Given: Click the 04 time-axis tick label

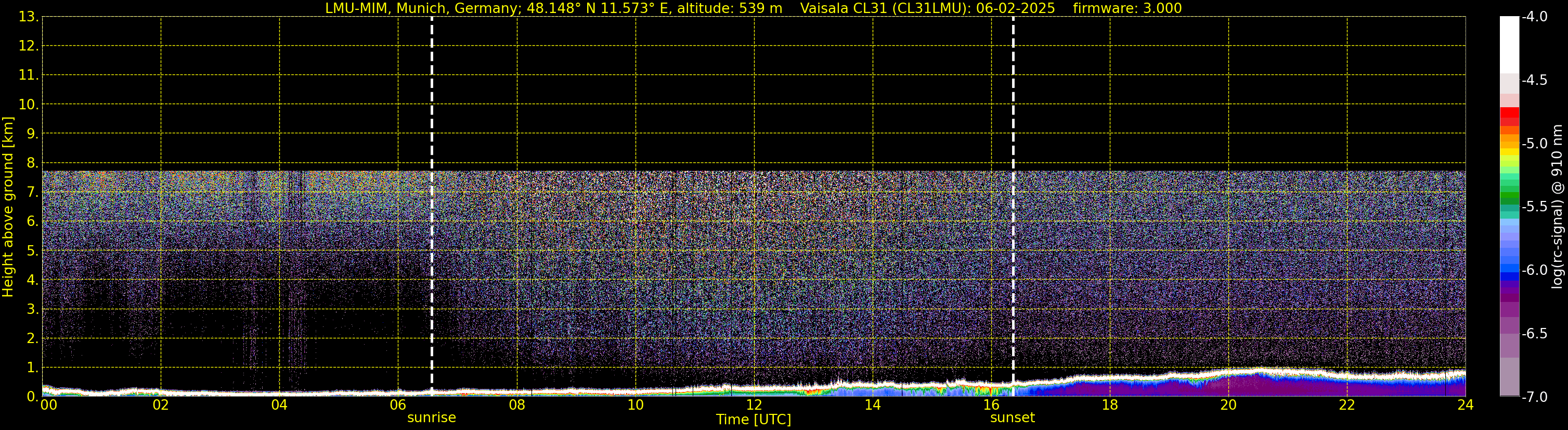Looking at the screenshot, I should (x=279, y=406).
